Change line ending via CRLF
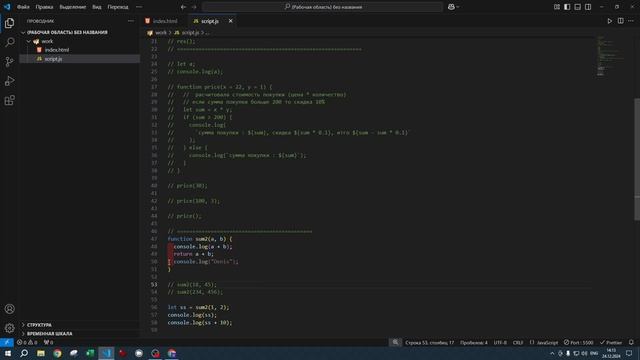The image size is (640, 360). pyautogui.click(x=518, y=342)
